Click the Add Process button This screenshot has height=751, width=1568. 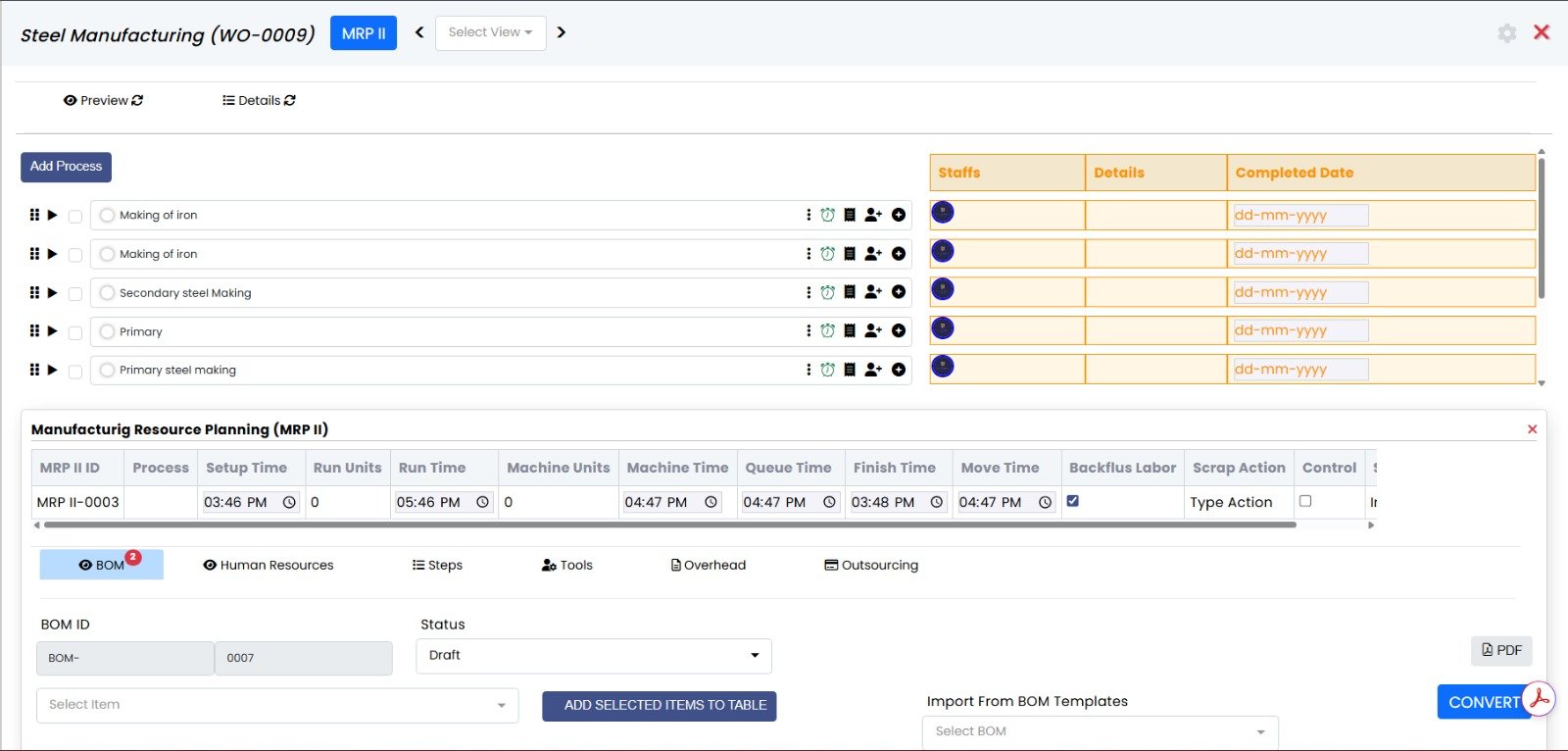(x=66, y=167)
